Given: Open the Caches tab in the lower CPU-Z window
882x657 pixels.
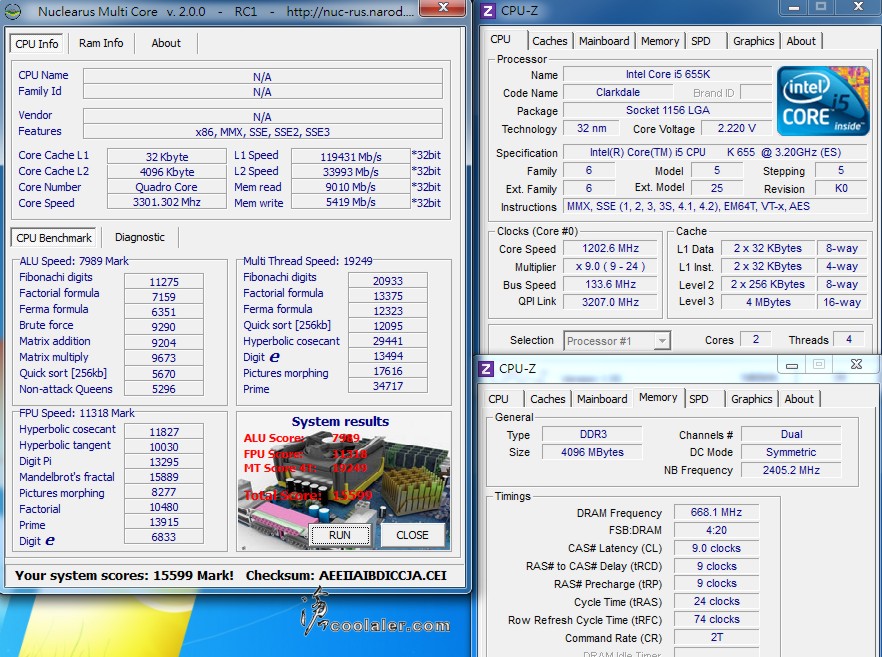Looking at the screenshot, I should coord(547,399).
